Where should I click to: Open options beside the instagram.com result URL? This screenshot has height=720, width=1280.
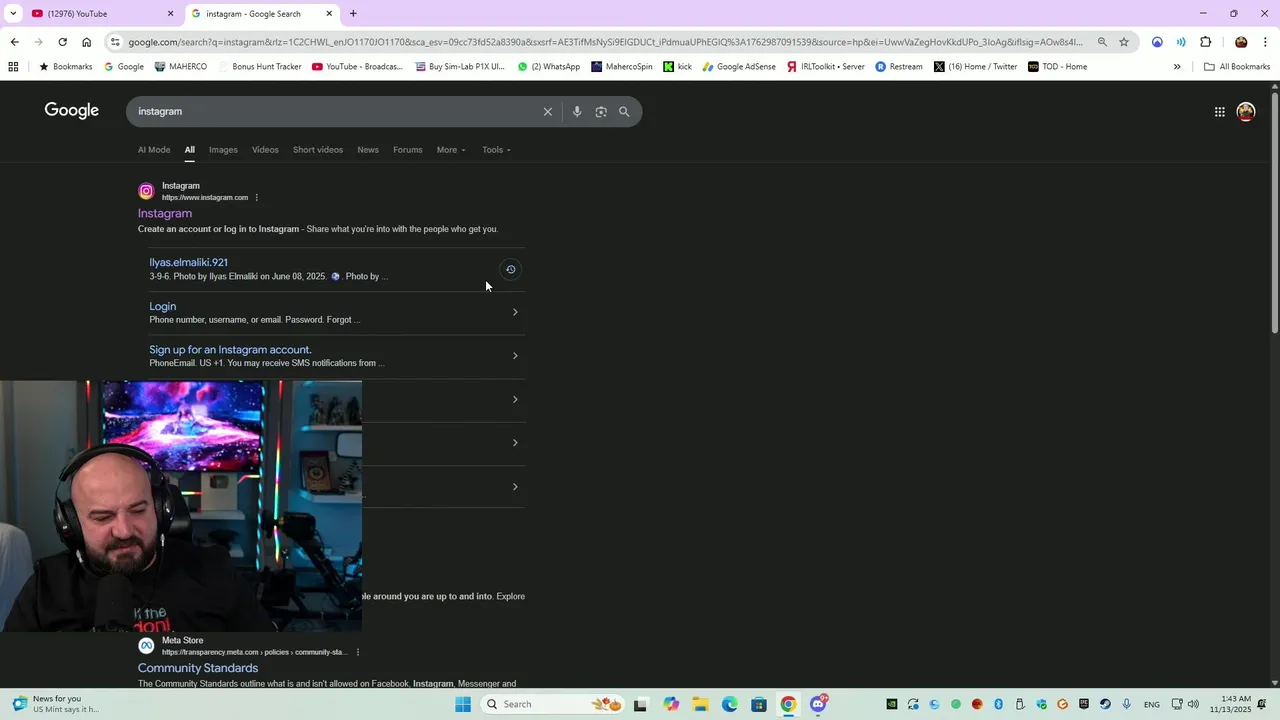(257, 198)
